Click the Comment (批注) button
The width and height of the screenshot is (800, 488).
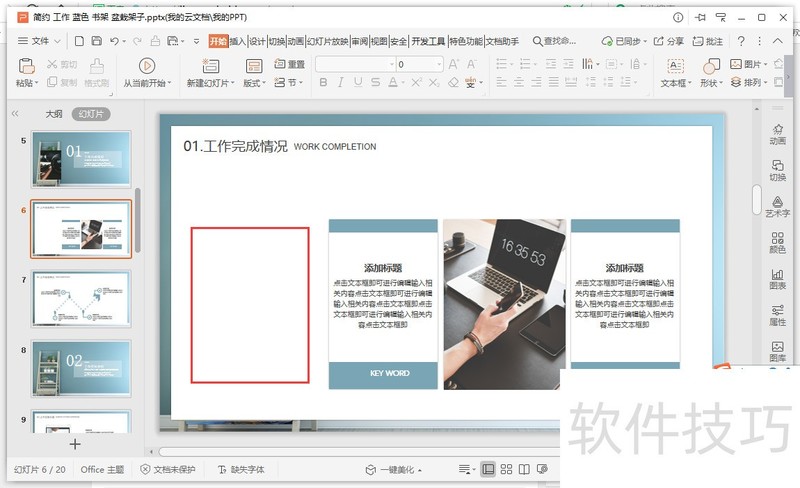[x=708, y=41]
